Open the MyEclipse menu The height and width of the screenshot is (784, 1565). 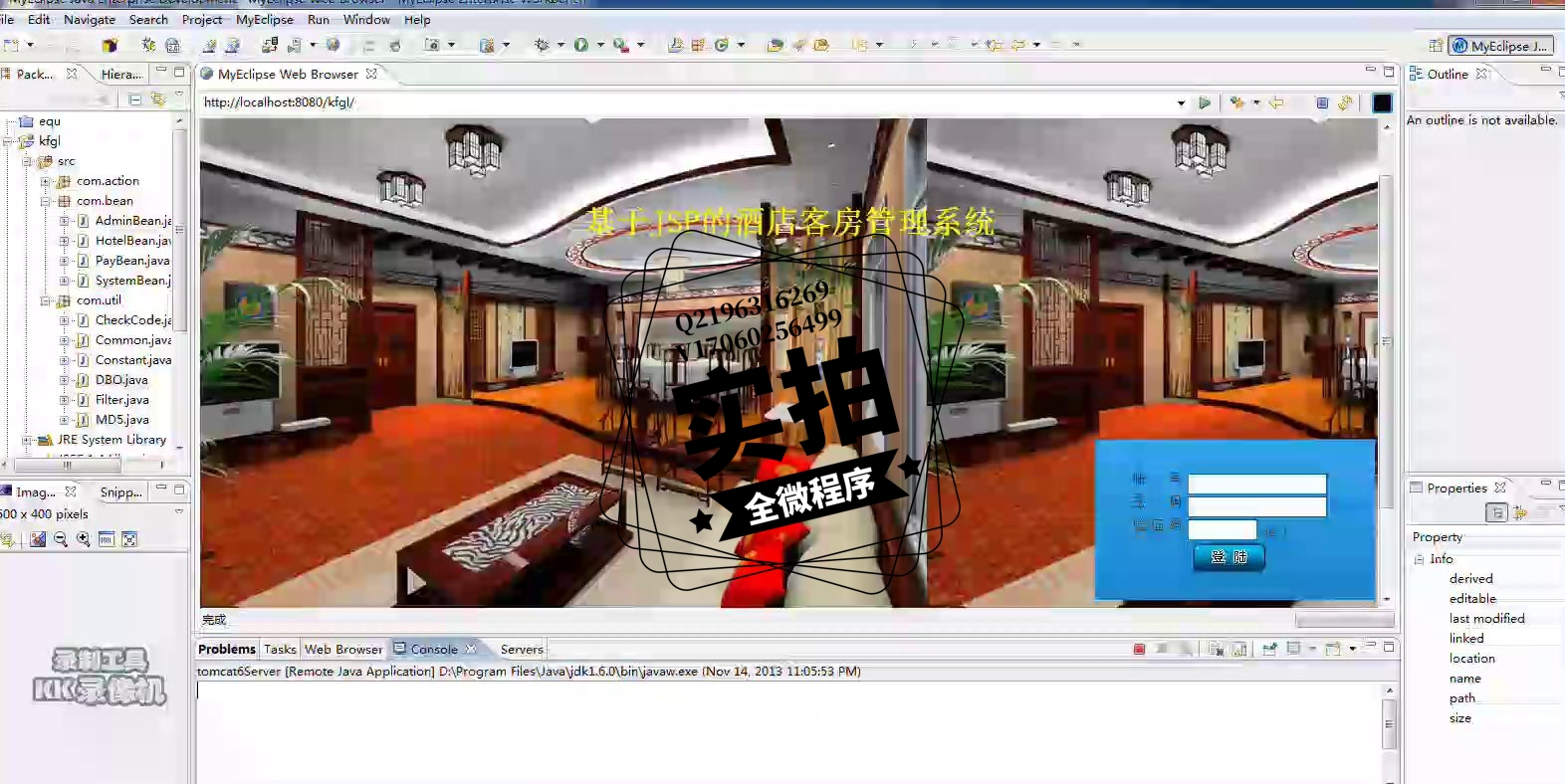pyautogui.click(x=265, y=19)
